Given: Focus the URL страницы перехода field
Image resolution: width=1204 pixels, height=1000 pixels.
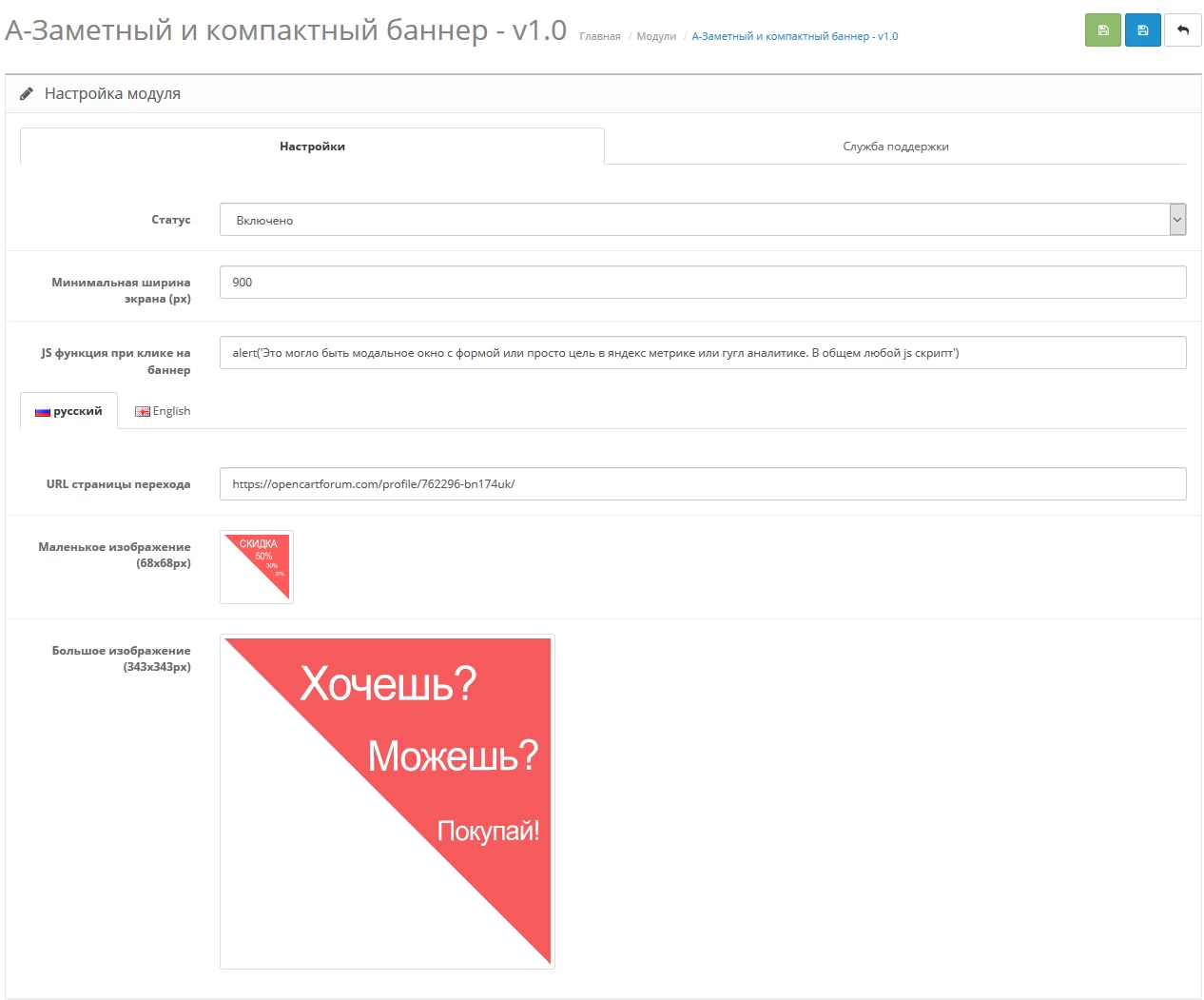Looking at the screenshot, I should 703,483.
